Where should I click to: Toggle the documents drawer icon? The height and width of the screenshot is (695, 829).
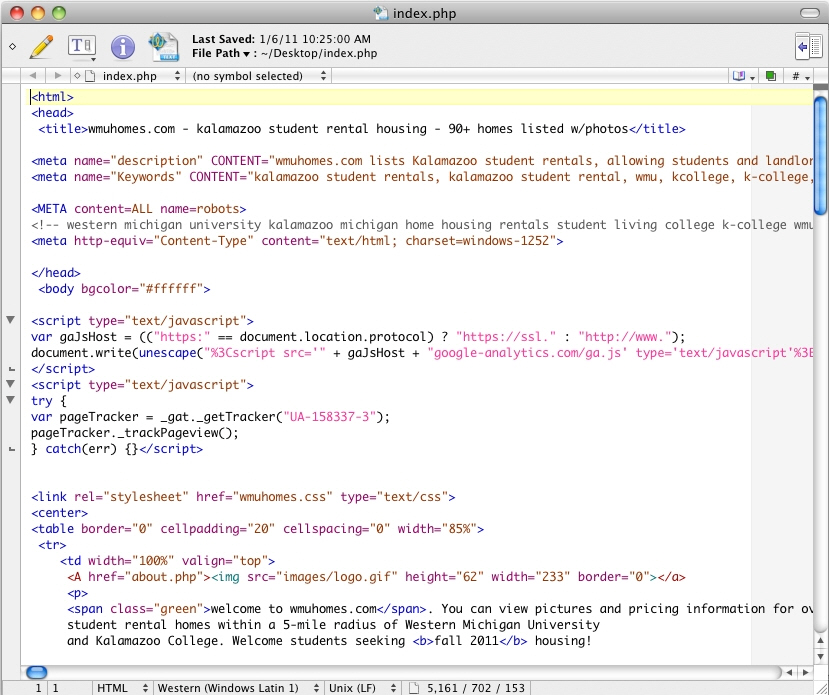(806, 46)
